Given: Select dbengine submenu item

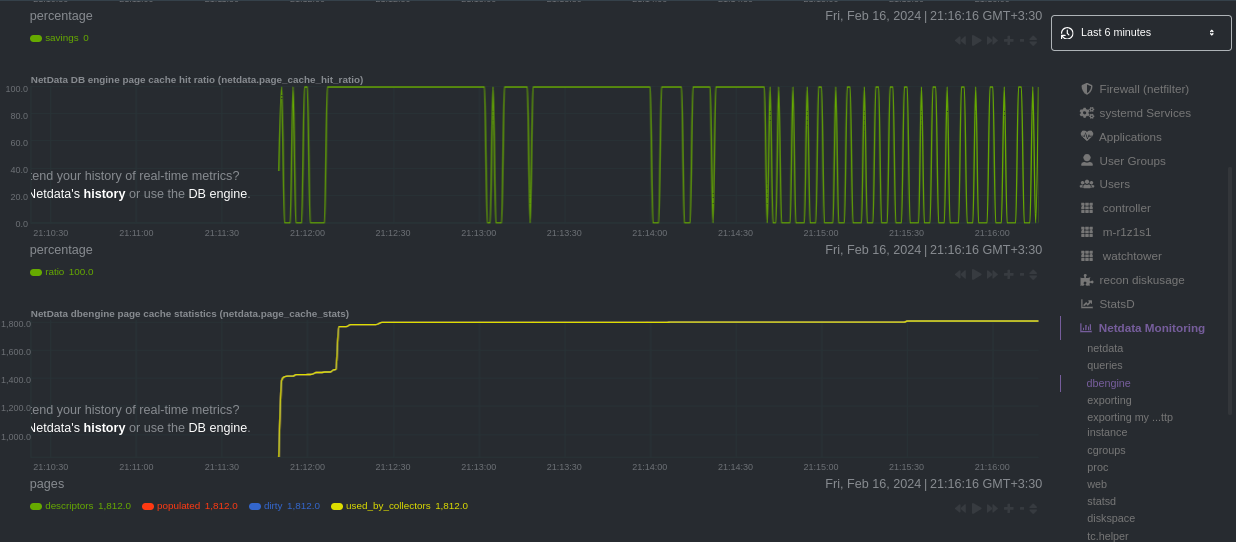Looking at the screenshot, I should 1108,383.
